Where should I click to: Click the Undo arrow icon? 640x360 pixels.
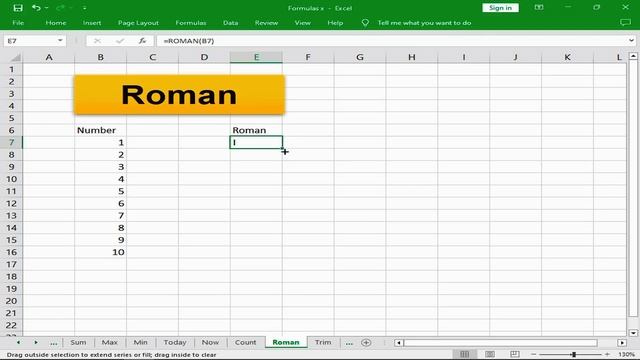coord(36,8)
